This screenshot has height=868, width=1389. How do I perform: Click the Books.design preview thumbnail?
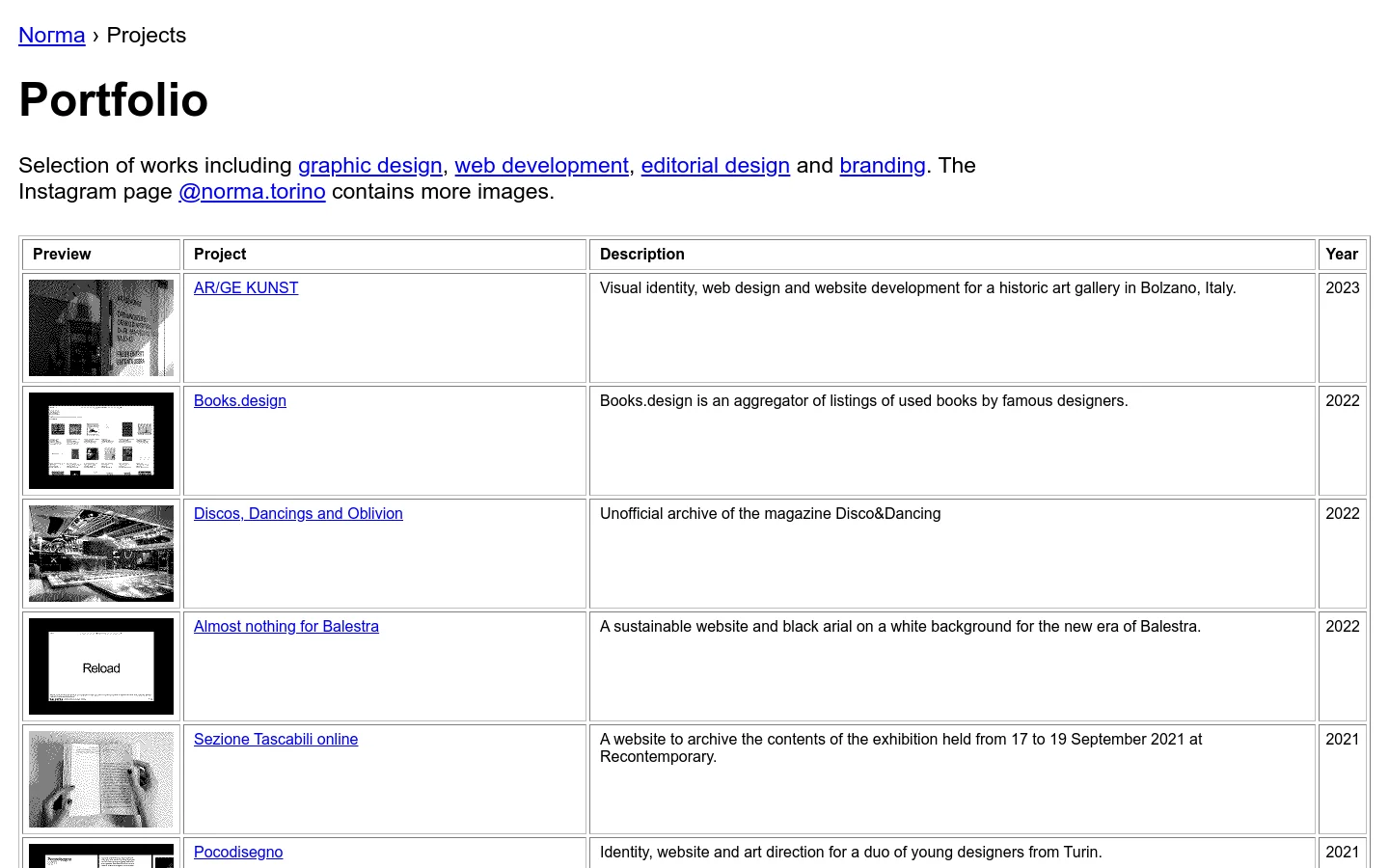pyautogui.click(x=101, y=441)
